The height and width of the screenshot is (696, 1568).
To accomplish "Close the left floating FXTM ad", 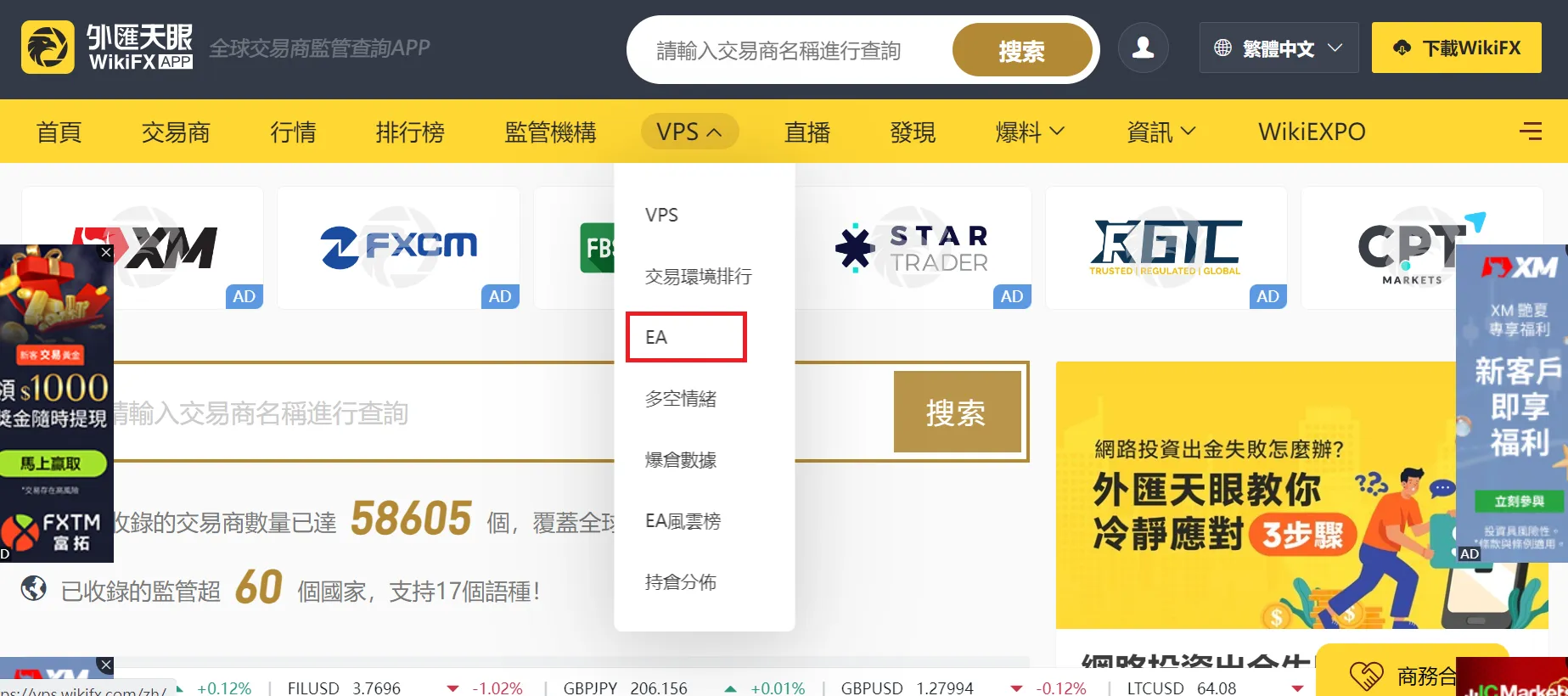I will (x=106, y=252).
